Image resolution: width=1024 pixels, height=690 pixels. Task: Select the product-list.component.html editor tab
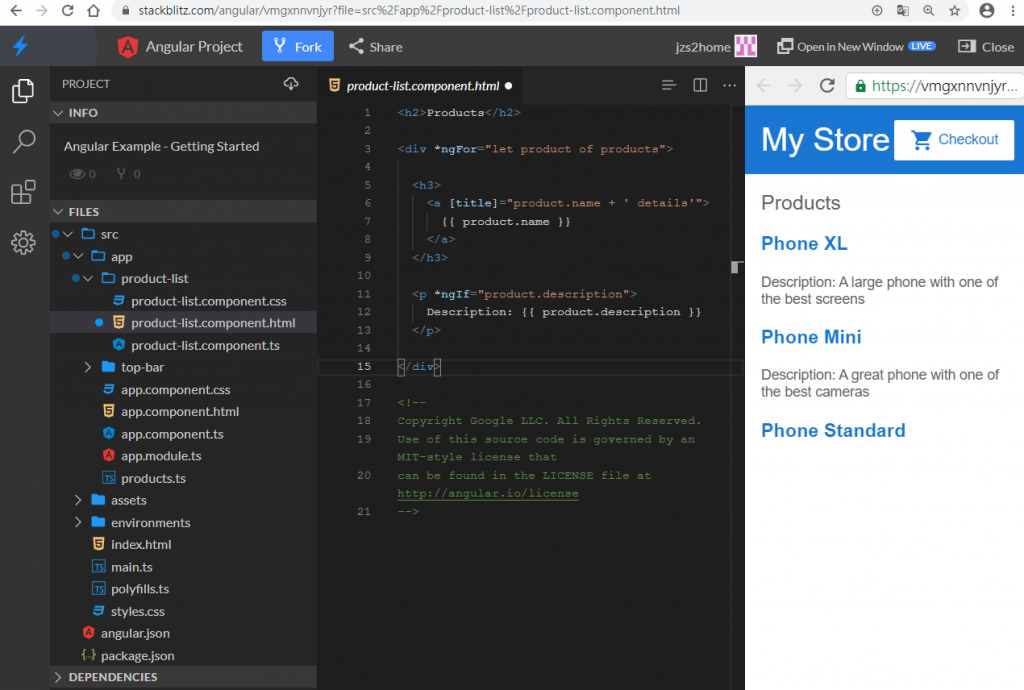419,86
